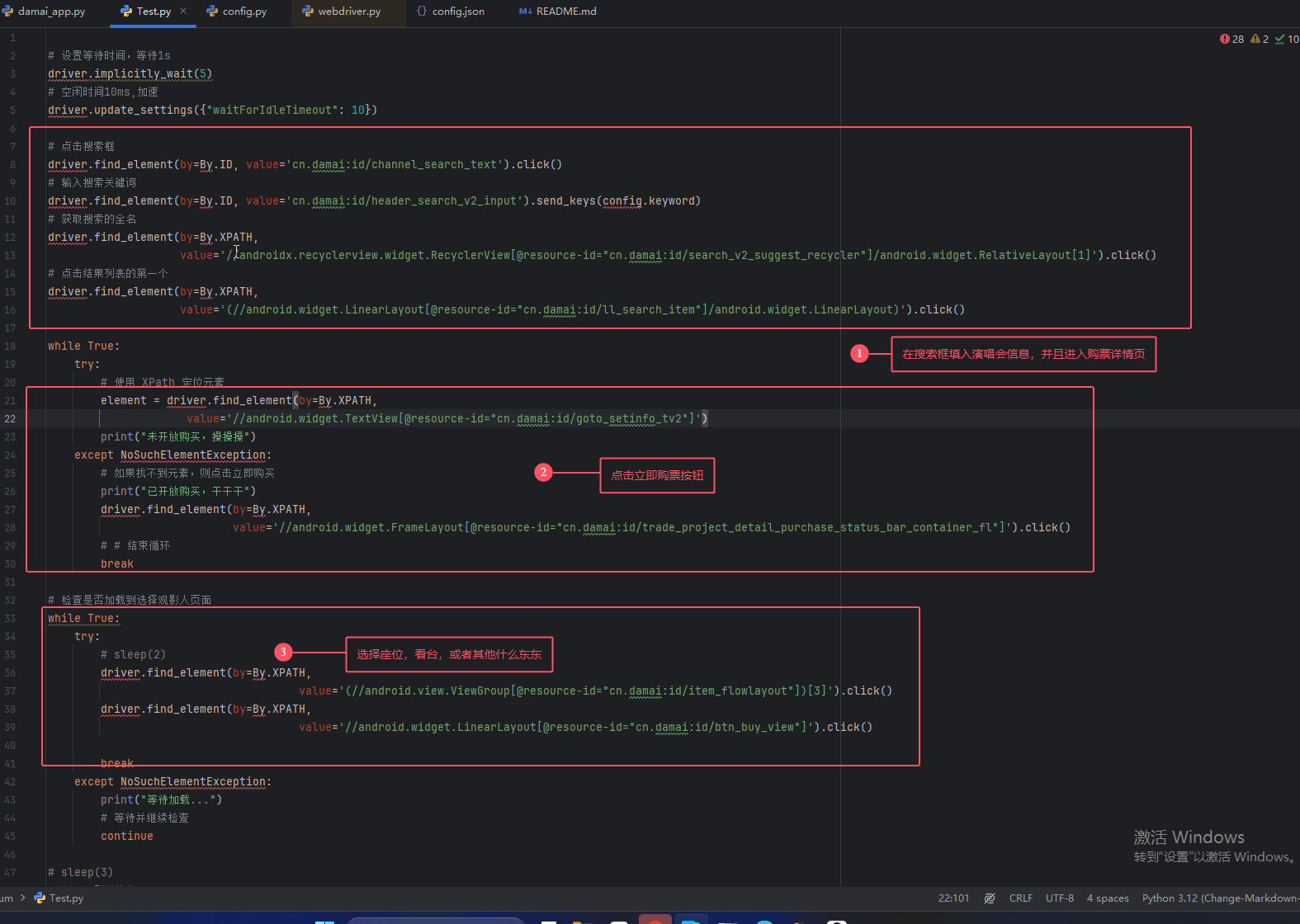This screenshot has height=924, width=1300.
Task: Click the '# sleep(3)' comment on line 47
Action: [x=80, y=872]
